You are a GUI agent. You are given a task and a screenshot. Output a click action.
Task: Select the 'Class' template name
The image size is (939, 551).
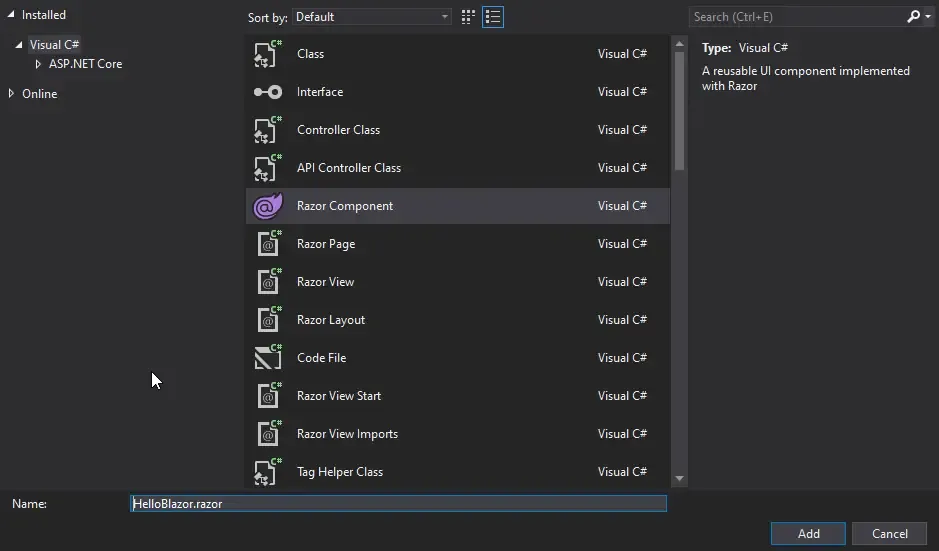point(310,54)
